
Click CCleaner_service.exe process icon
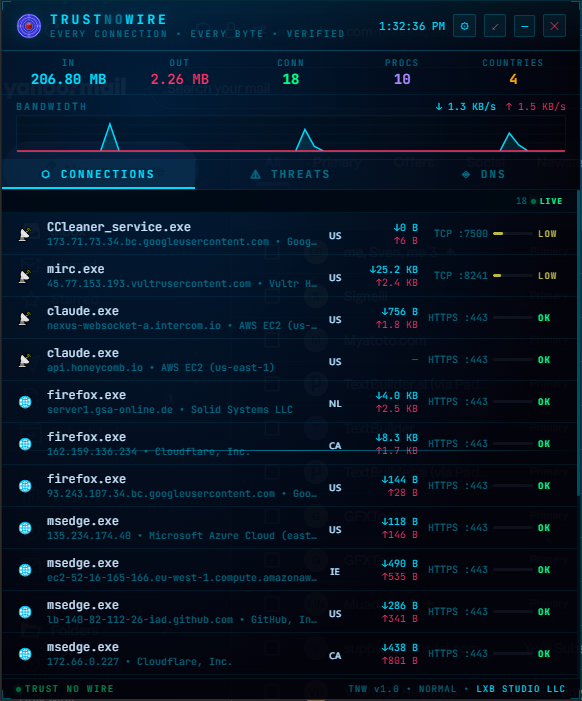(25, 234)
